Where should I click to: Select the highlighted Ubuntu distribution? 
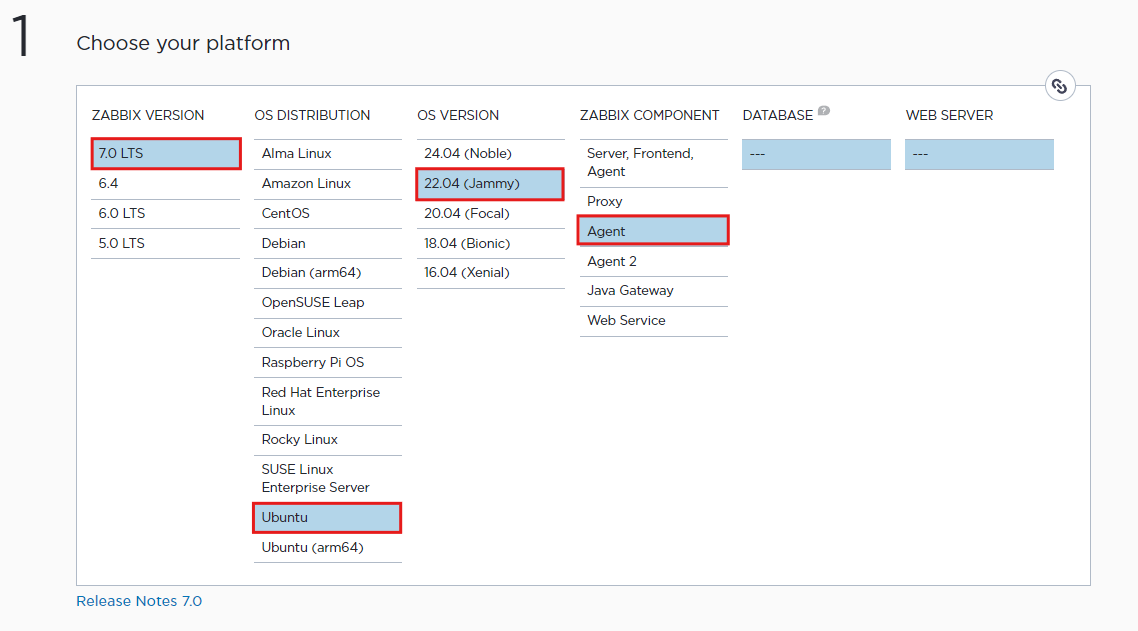327,518
